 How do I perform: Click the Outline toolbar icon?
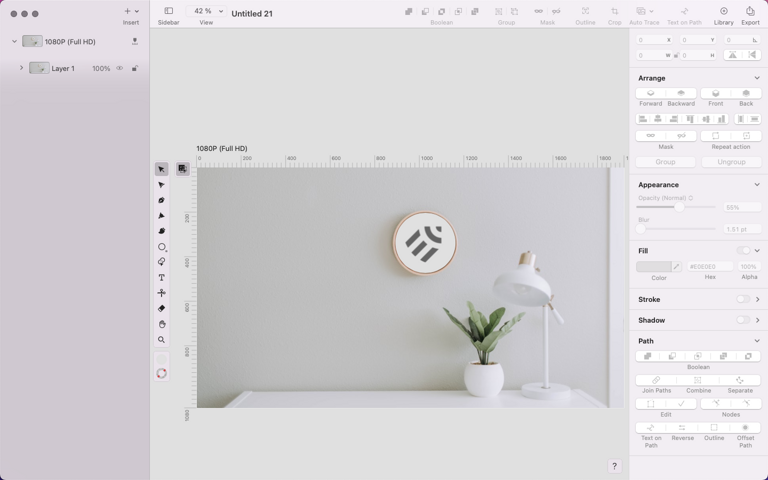coord(585,11)
